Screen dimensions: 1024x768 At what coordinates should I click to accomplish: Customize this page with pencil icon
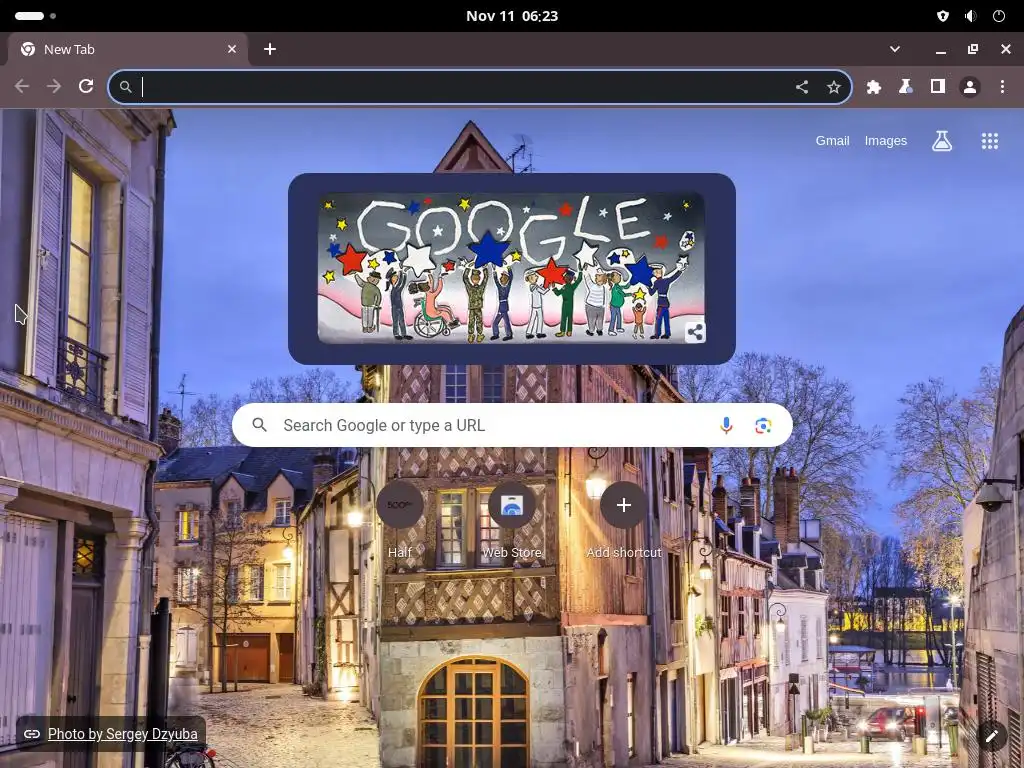(991, 737)
